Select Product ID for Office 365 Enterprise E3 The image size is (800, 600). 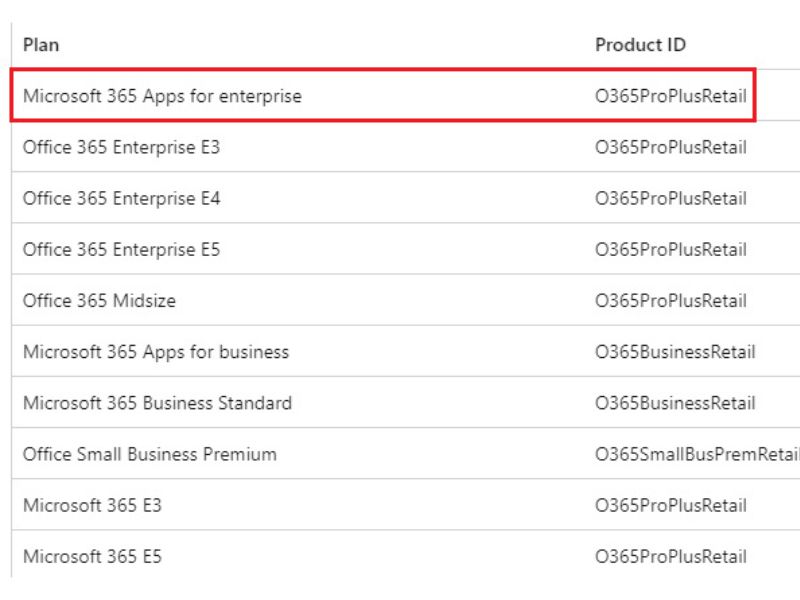[x=670, y=147]
